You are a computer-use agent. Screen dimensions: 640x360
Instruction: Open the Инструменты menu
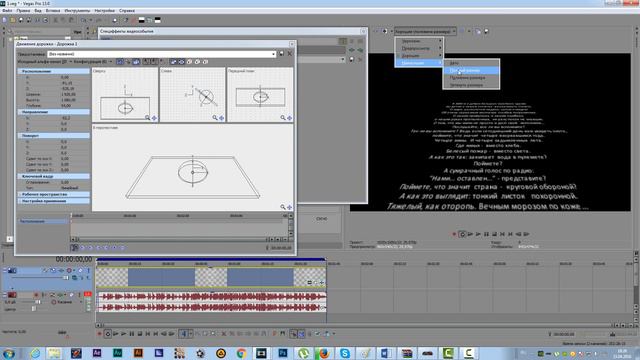click(x=77, y=11)
